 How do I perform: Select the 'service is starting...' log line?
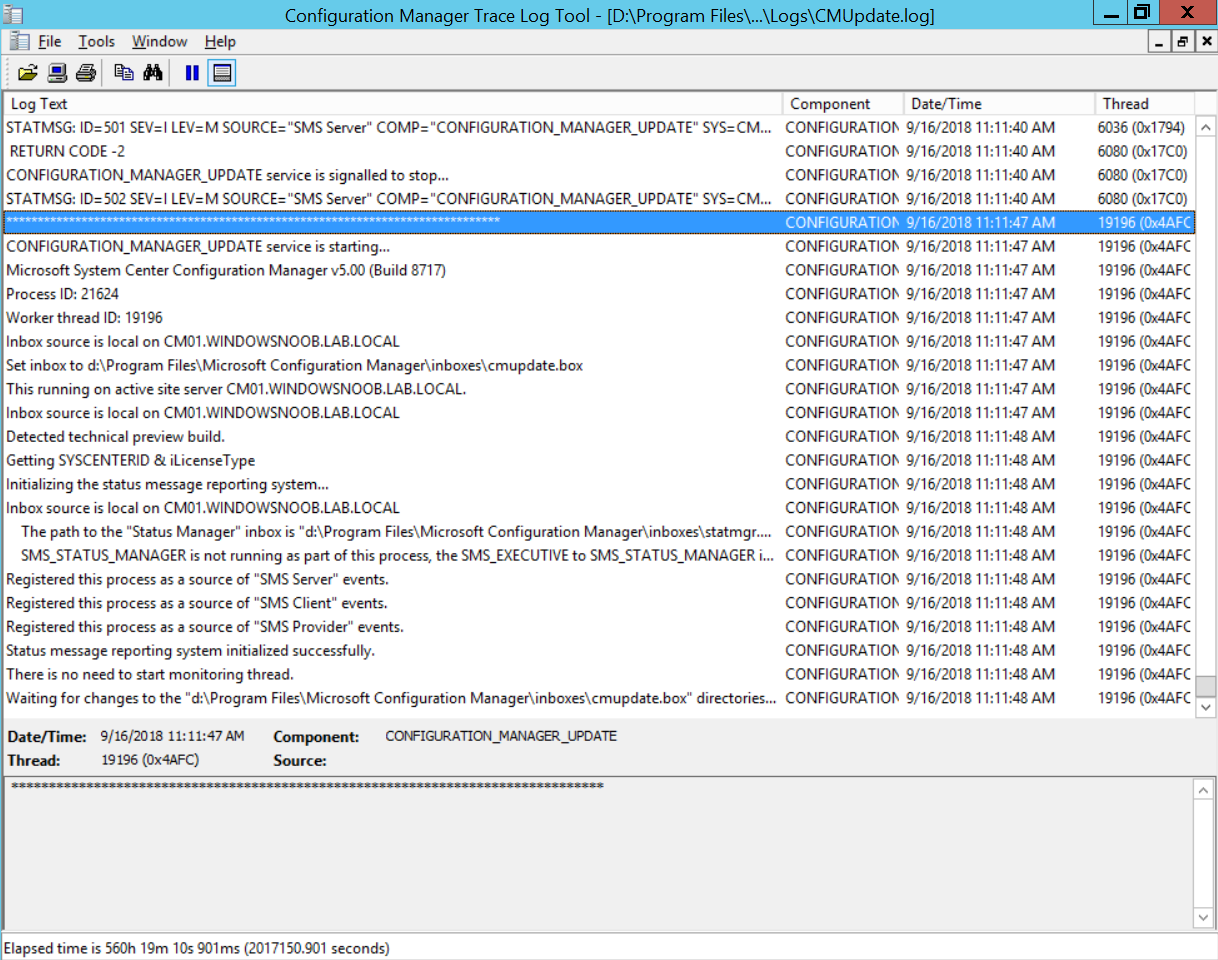[599, 246]
